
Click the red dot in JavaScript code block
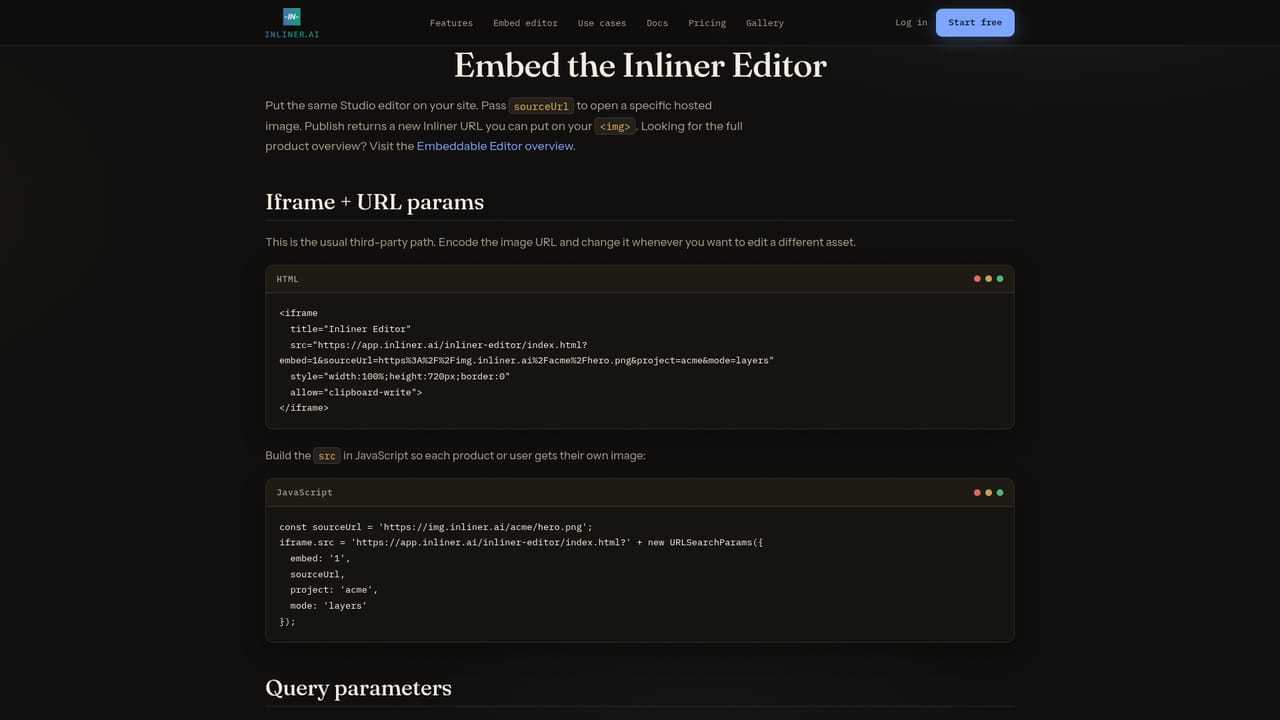point(977,492)
